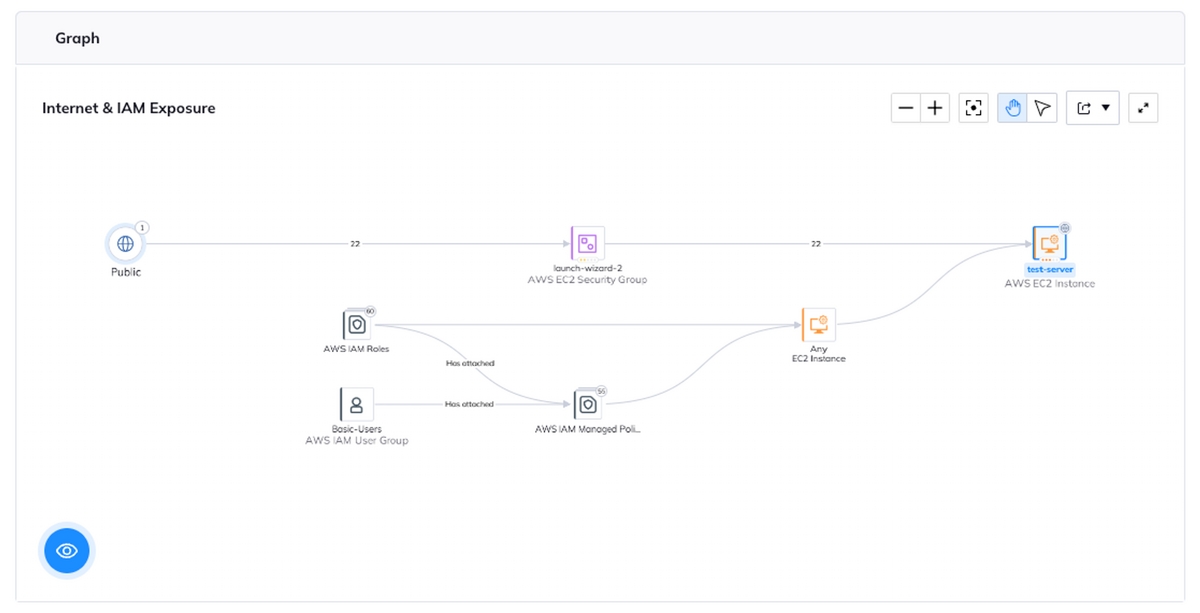Zoom in the graph with plus button
The image size is (1200, 613).
click(x=935, y=108)
